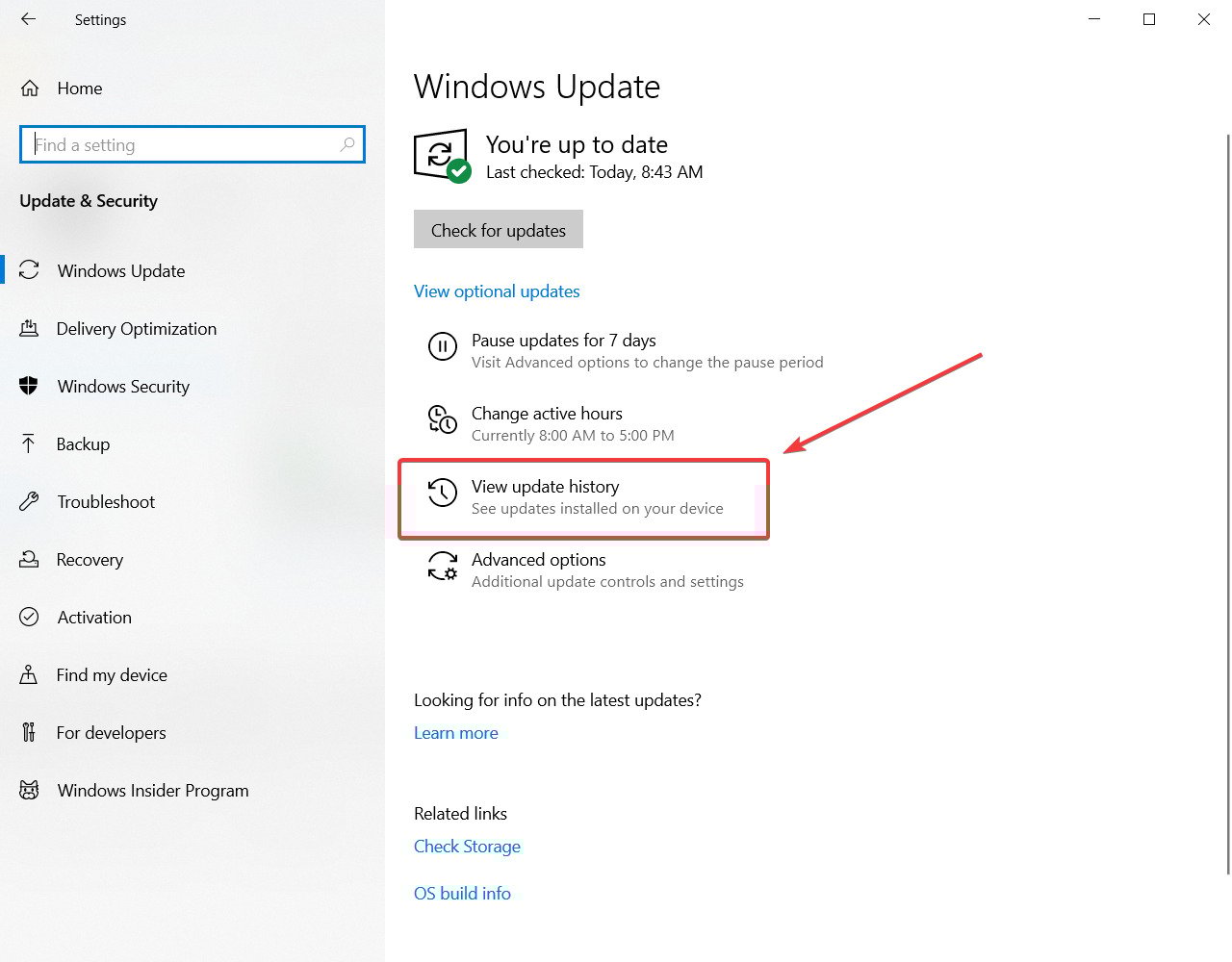Click the Activation checkmark circle icon
This screenshot has width=1232, height=962.
(x=29, y=617)
